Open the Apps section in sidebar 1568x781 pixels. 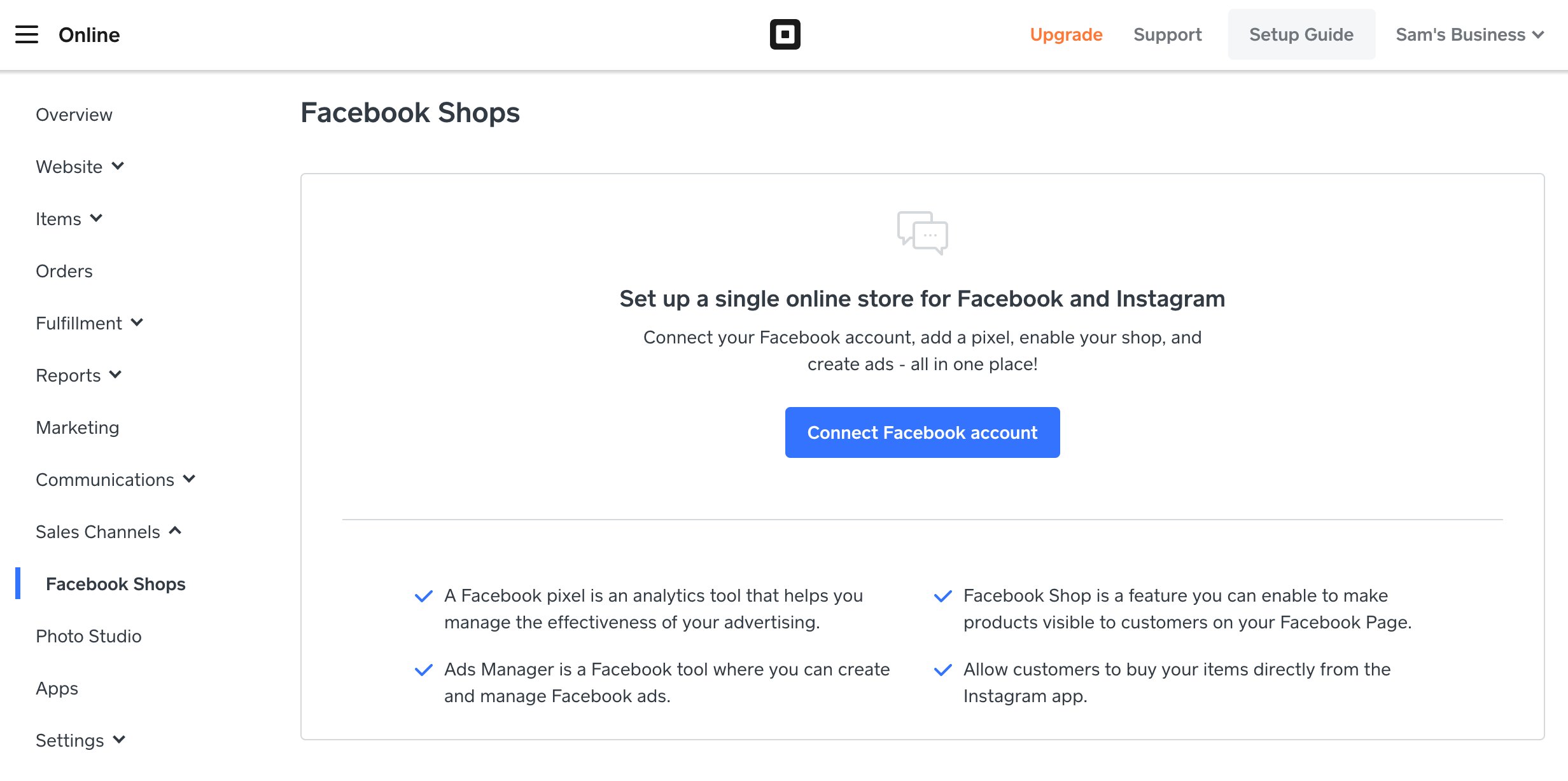pyautogui.click(x=57, y=688)
